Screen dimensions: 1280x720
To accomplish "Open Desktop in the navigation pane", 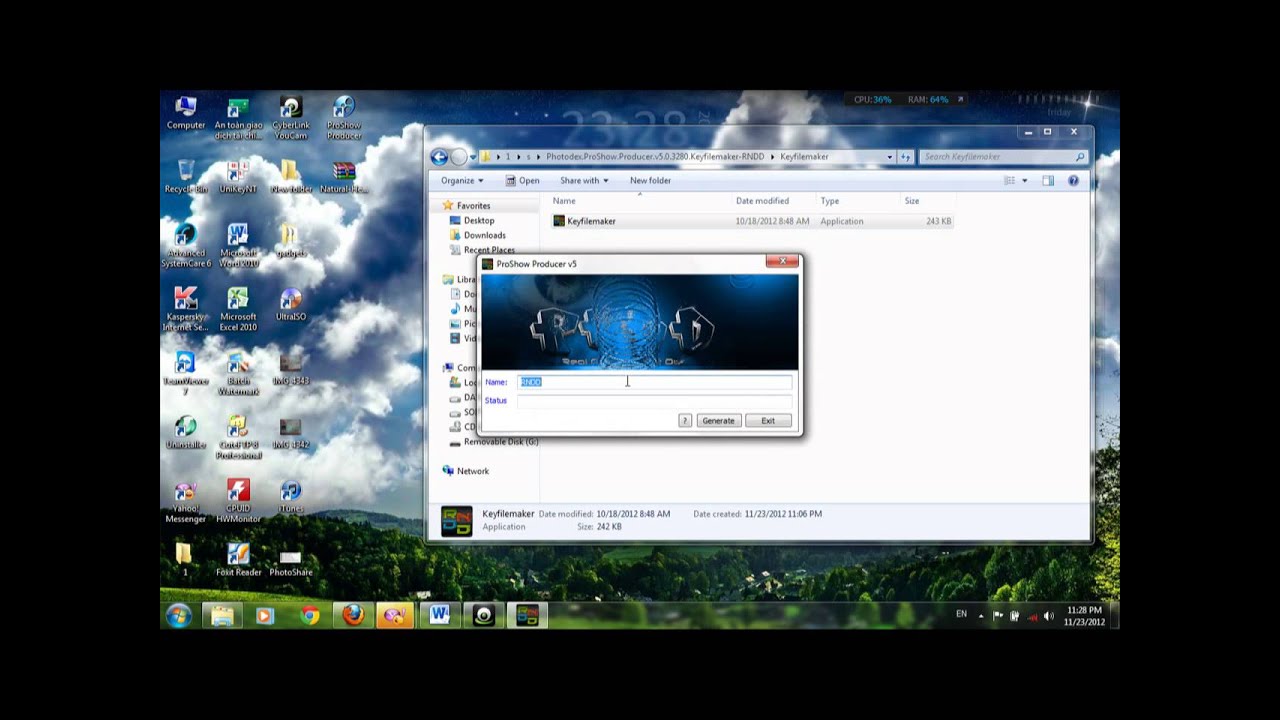I will point(478,220).
